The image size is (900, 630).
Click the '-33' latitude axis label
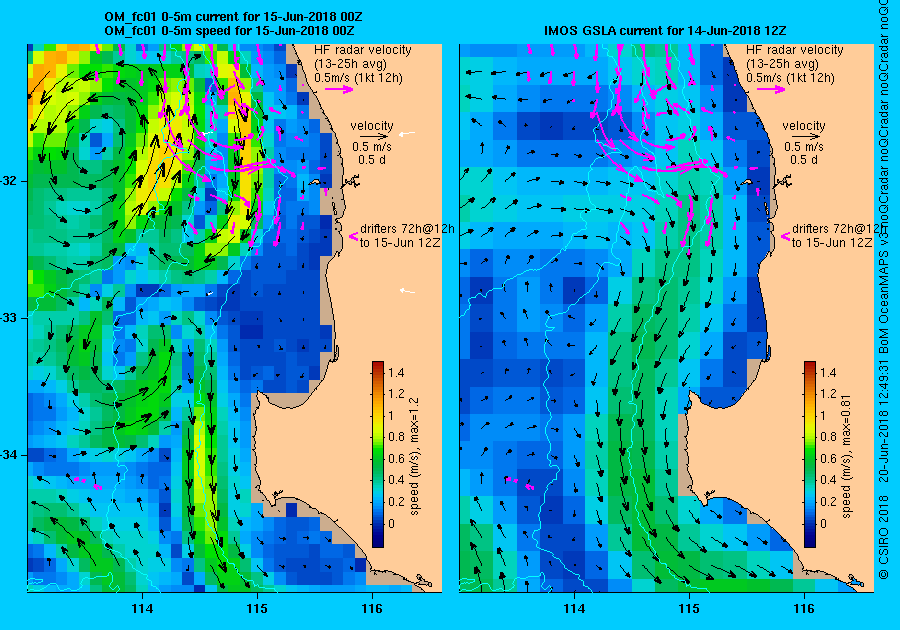pos(9,318)
